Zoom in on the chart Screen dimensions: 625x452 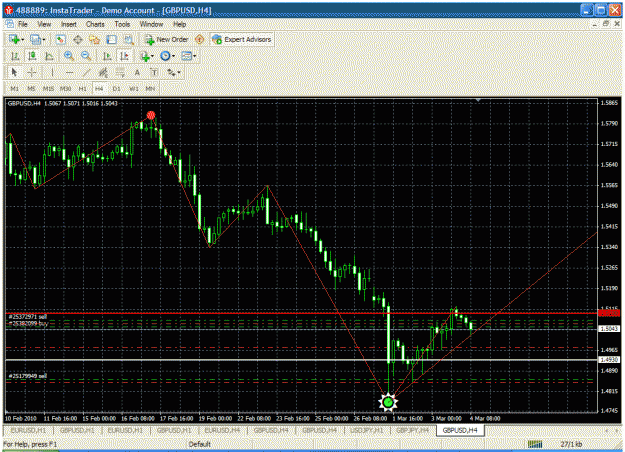(x=69, y=56)
